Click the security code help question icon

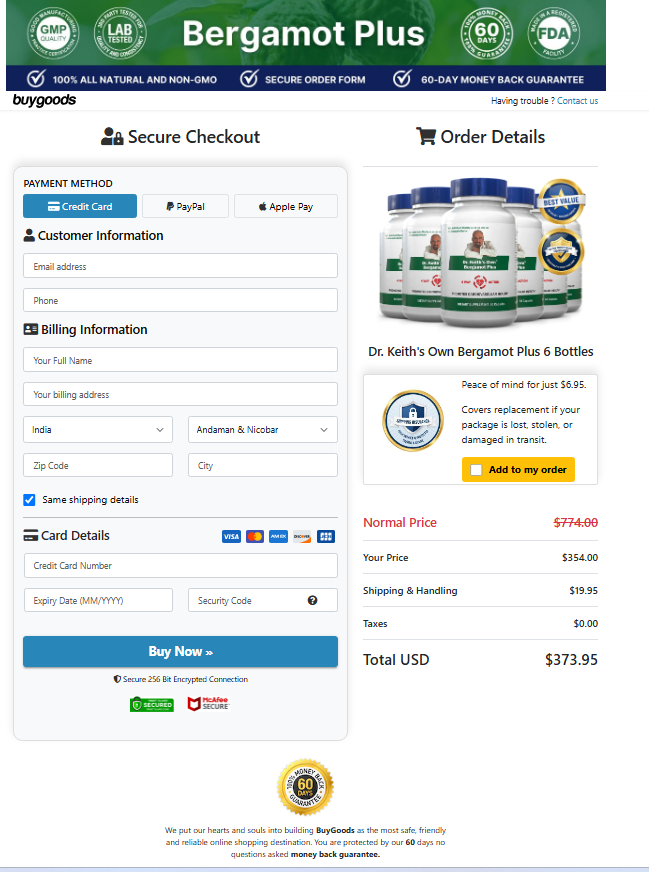click(x=312, y=601)
